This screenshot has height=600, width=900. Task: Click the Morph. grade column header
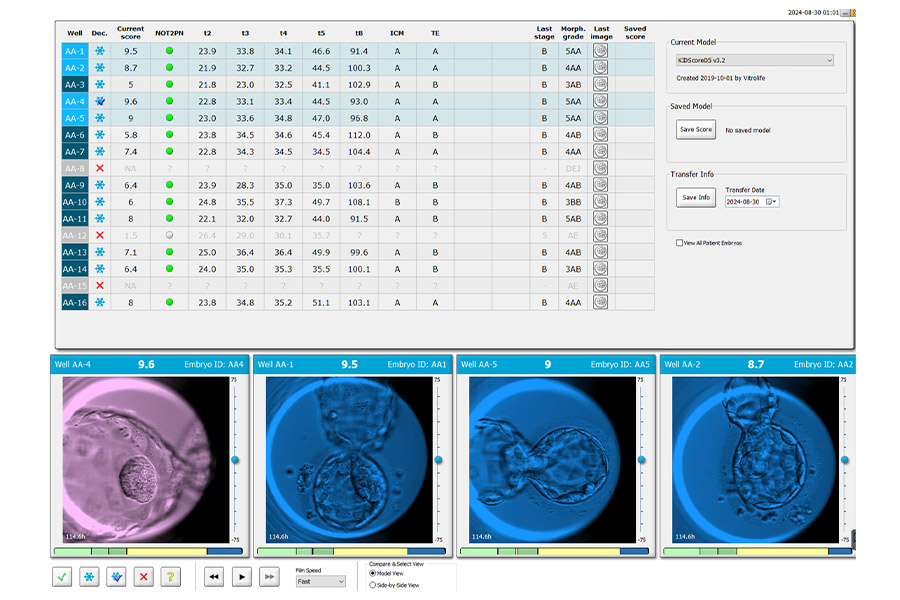[573, 32]
